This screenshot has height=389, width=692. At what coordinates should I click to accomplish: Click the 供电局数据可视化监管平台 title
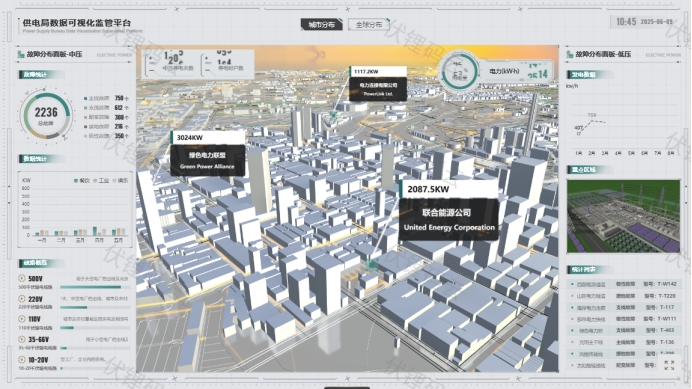(x=77, y=23)
